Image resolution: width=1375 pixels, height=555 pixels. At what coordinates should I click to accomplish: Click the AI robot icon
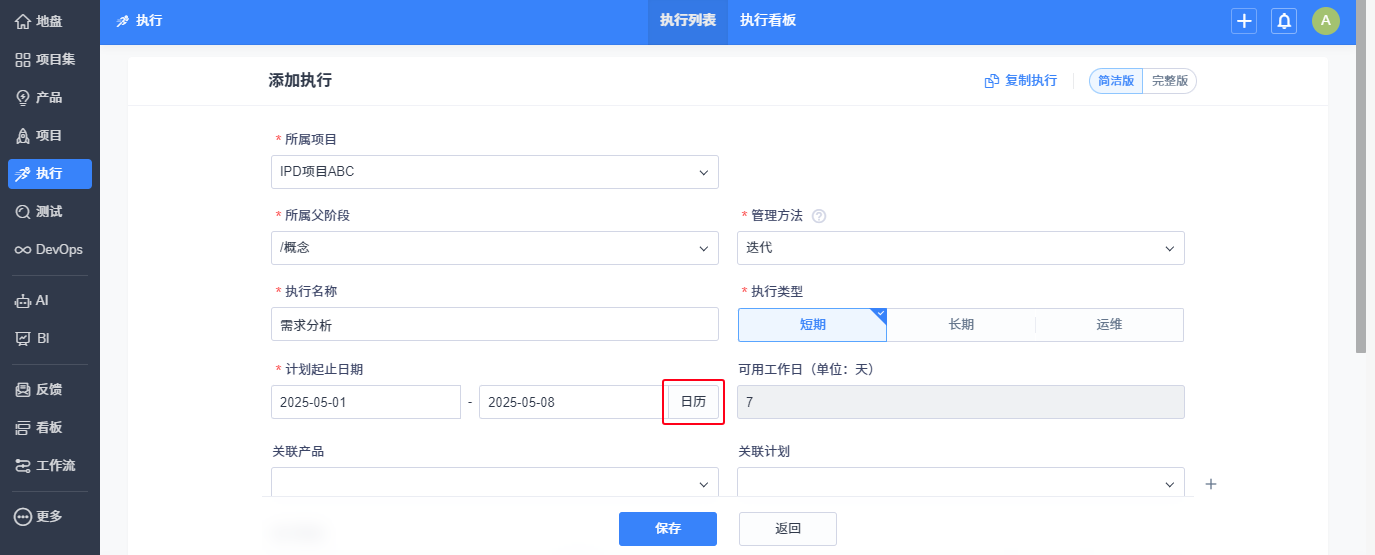click(23, 301)
